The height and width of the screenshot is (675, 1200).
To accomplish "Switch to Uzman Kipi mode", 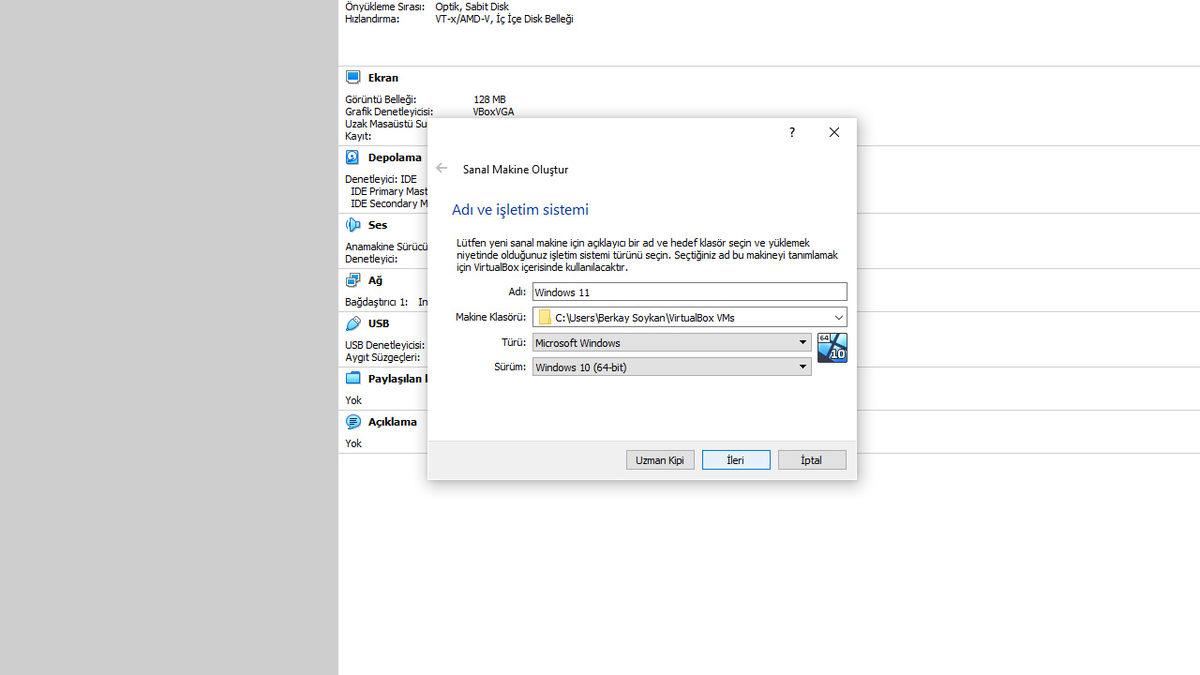I will pos(660,459).
